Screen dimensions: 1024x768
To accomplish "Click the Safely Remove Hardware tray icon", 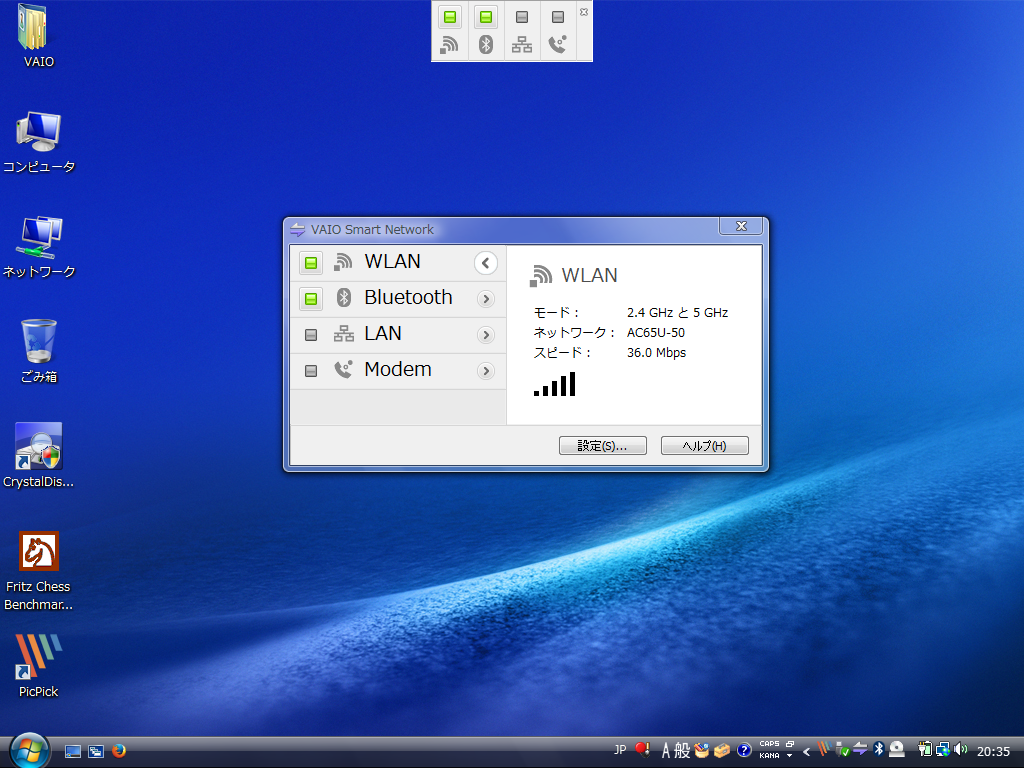I will [x=842, y=750].
